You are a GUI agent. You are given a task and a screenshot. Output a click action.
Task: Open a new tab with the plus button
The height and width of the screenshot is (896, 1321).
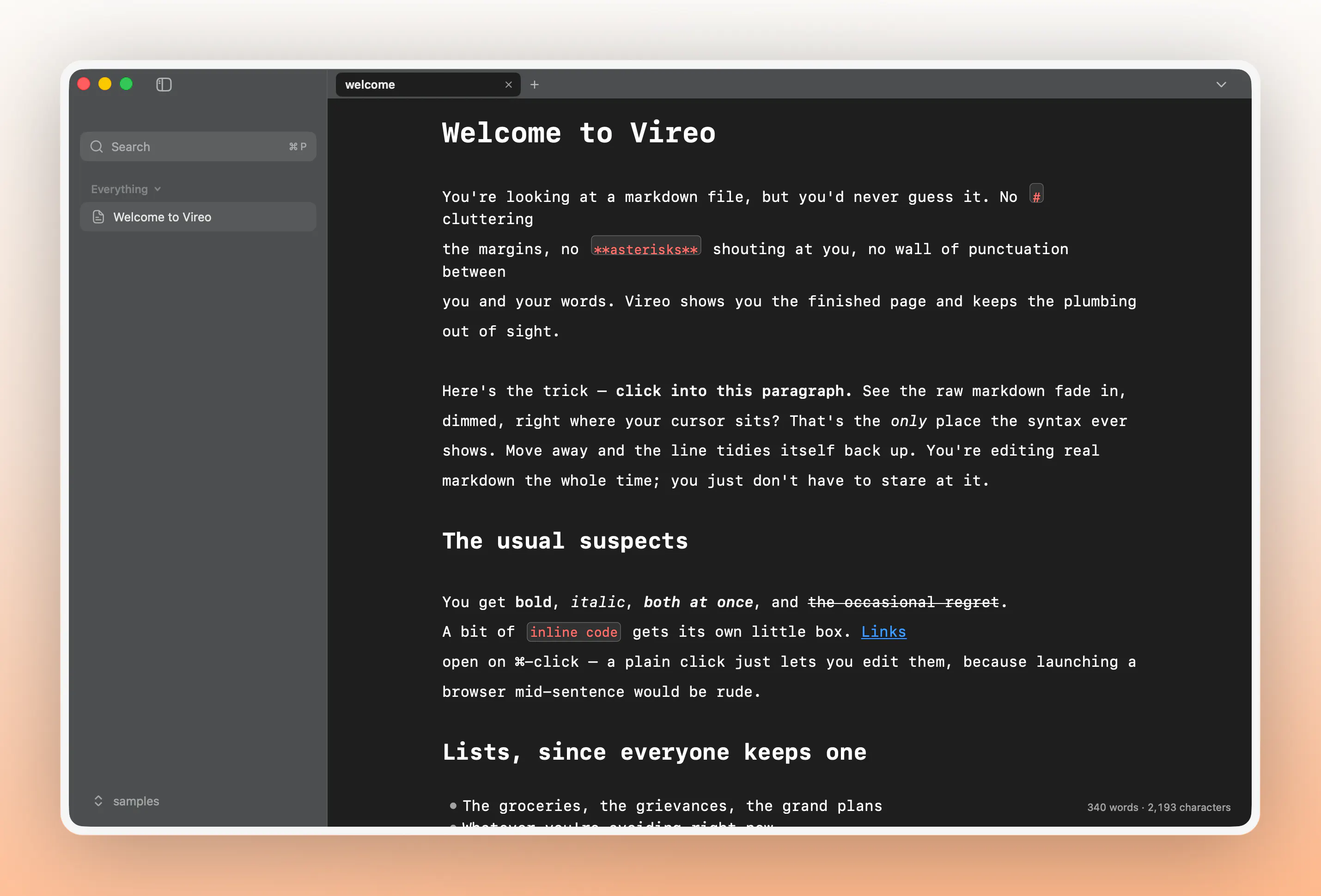point(534,85)
